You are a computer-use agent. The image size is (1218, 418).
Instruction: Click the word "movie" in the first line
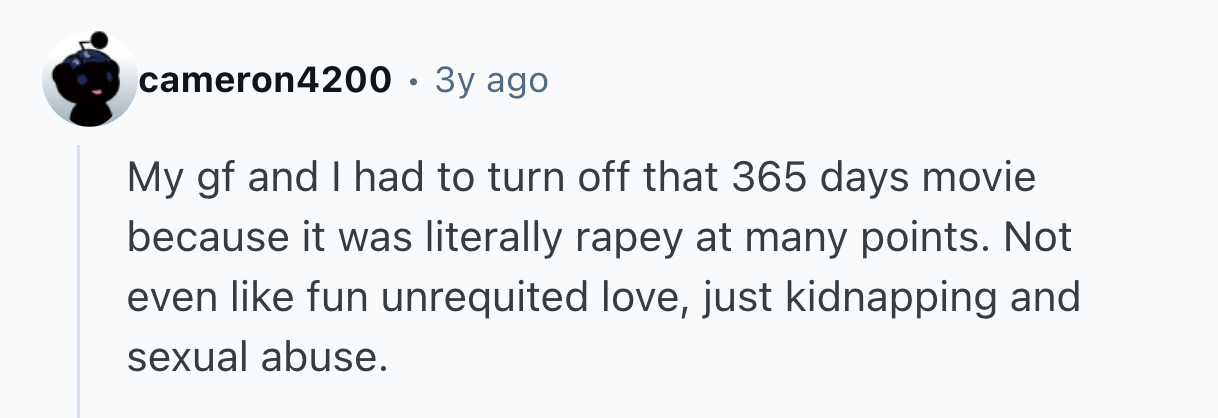[985, 179]
